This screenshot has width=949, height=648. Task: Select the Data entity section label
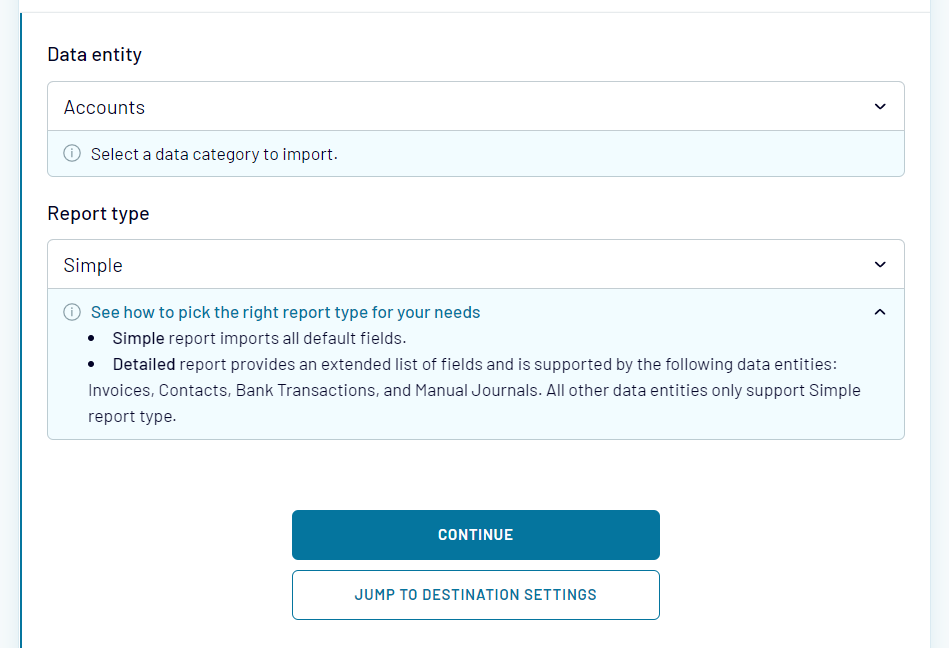click(95, 54)
